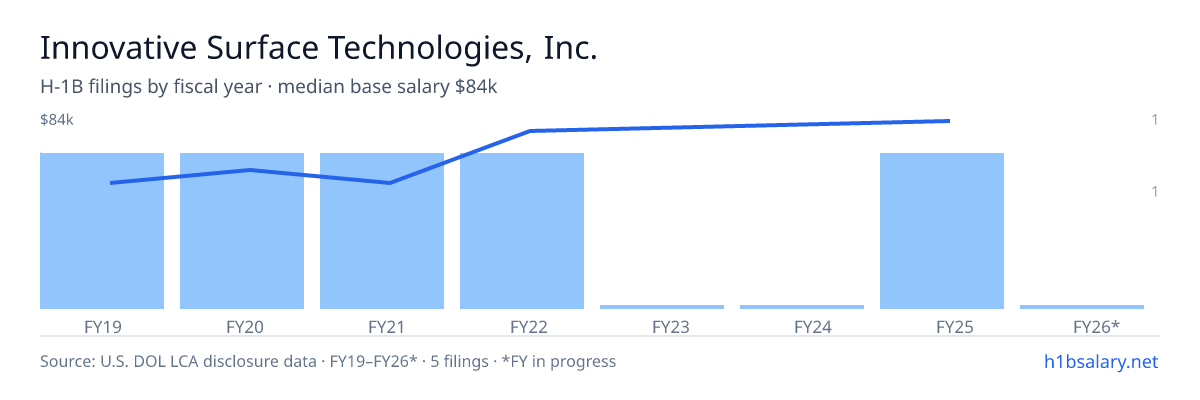Screen dimensions: 1200x400
Task: Select the FY25 filings bar
Action: point(942,231)
